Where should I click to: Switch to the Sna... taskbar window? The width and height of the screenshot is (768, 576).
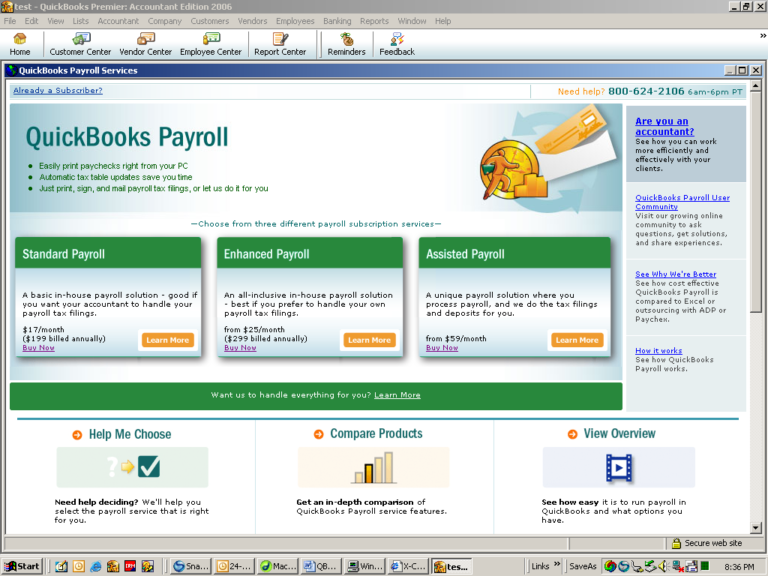click(191, 566)
